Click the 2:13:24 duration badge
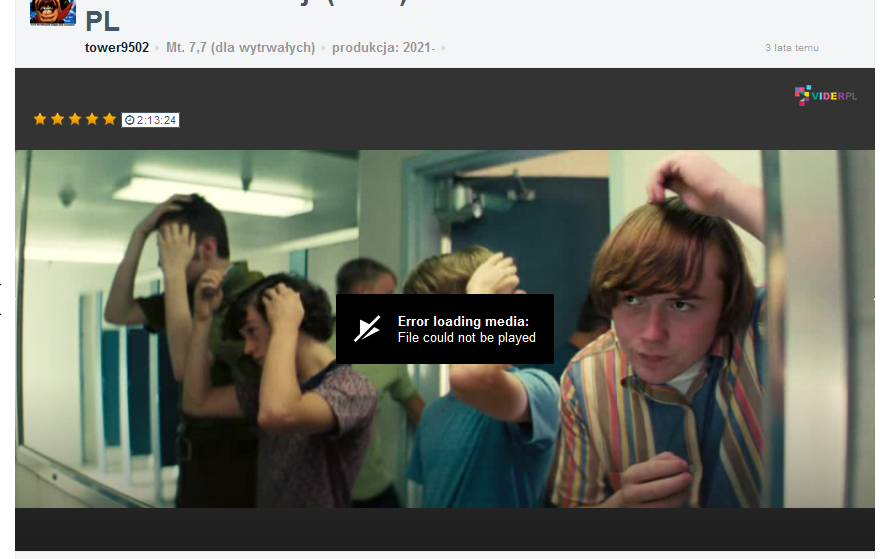Screen dimensions: 880x559 pyautogui.click(x=150, y=120)
